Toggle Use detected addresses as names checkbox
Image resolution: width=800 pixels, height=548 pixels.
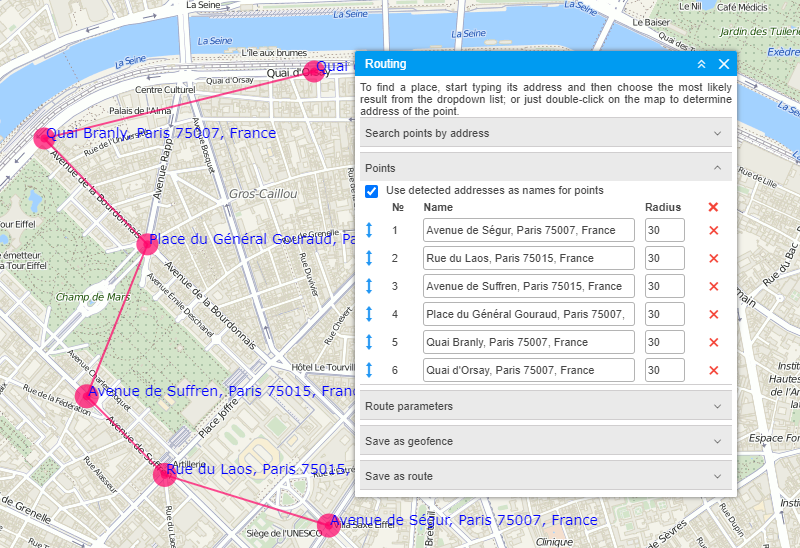pos(371,191)
